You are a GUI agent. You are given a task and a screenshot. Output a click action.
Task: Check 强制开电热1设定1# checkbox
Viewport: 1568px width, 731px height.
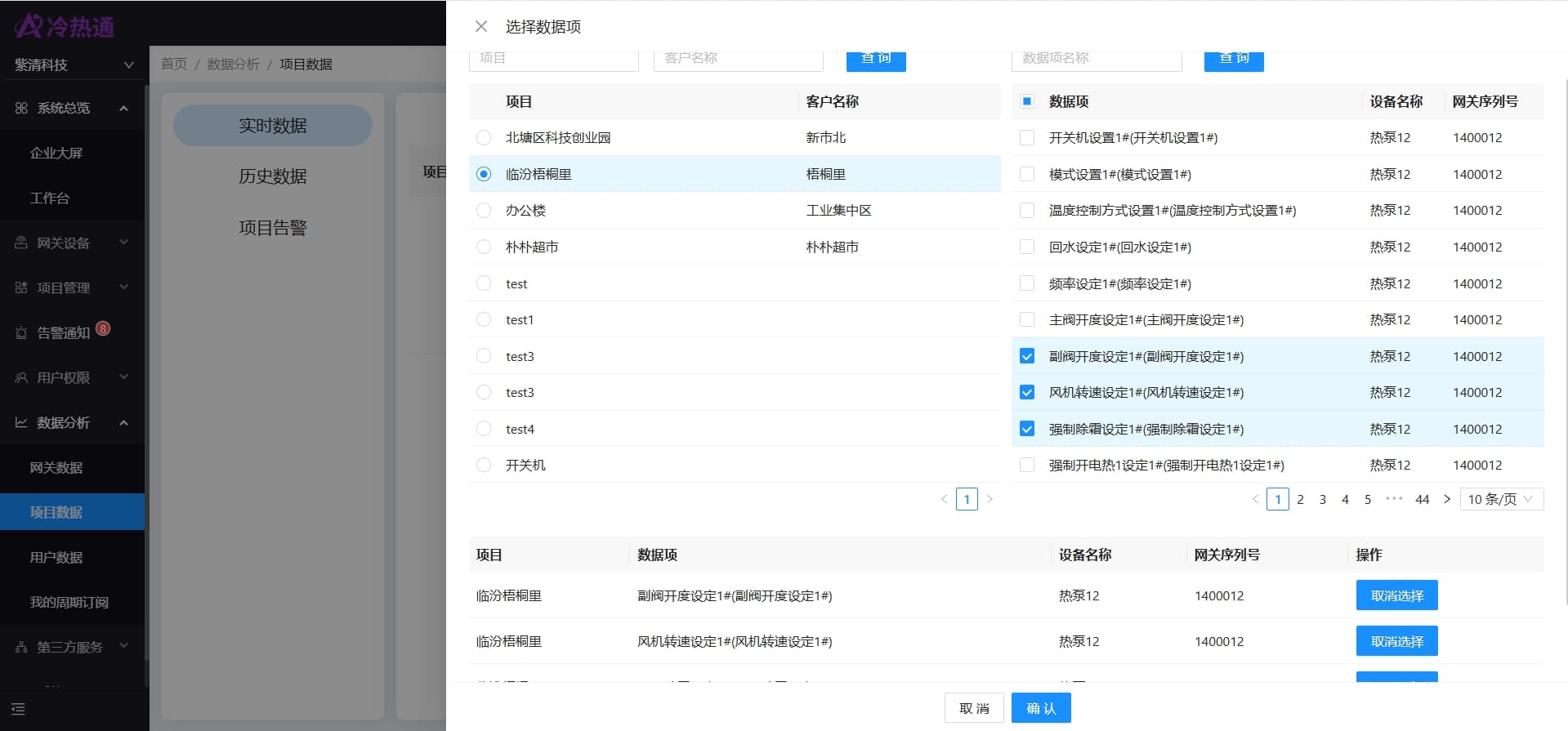[1027, 465]
